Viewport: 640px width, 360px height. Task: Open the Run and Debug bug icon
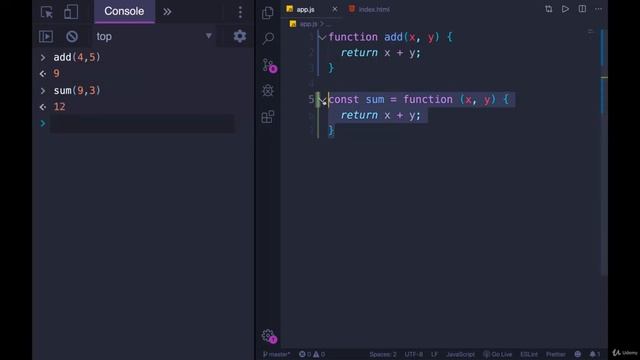tap(268, 90)
